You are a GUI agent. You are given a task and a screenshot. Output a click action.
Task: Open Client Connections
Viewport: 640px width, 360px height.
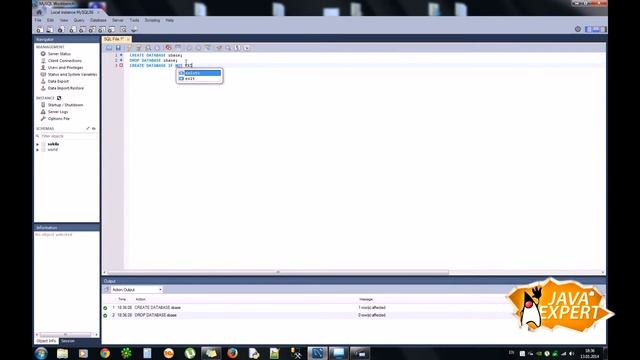tap(64, 61)
